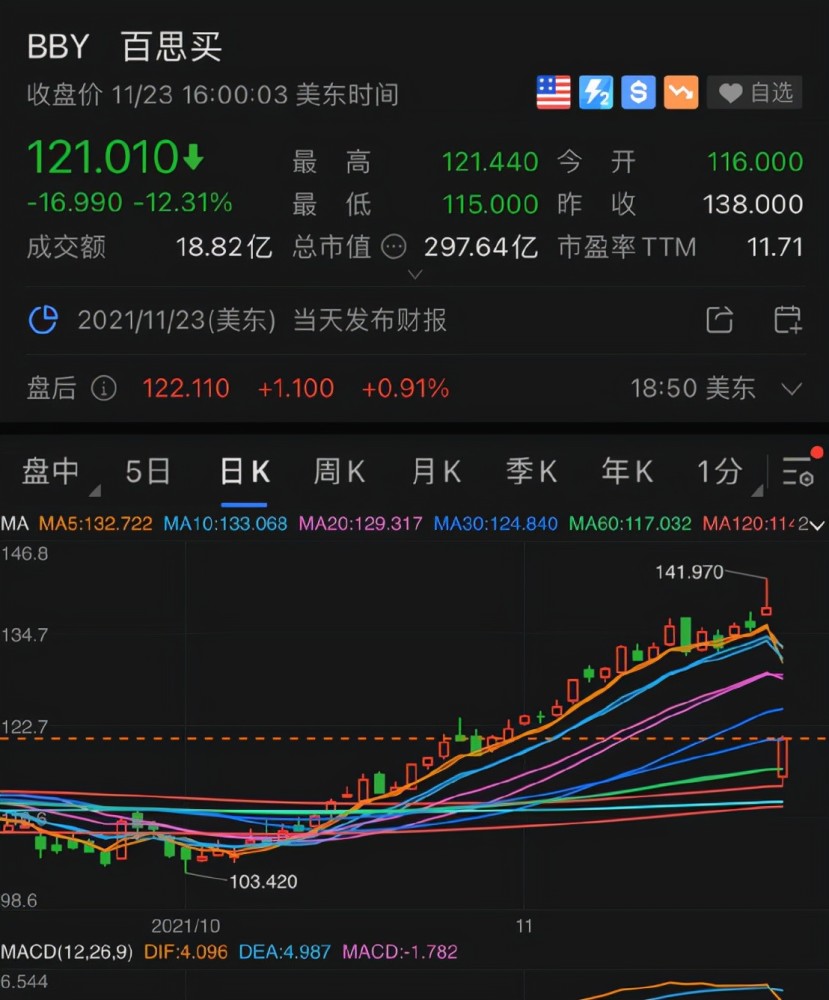Screen dimensions: 829x1000
Task: Switch to 5日 chart tab
Action: pos(148,472)
